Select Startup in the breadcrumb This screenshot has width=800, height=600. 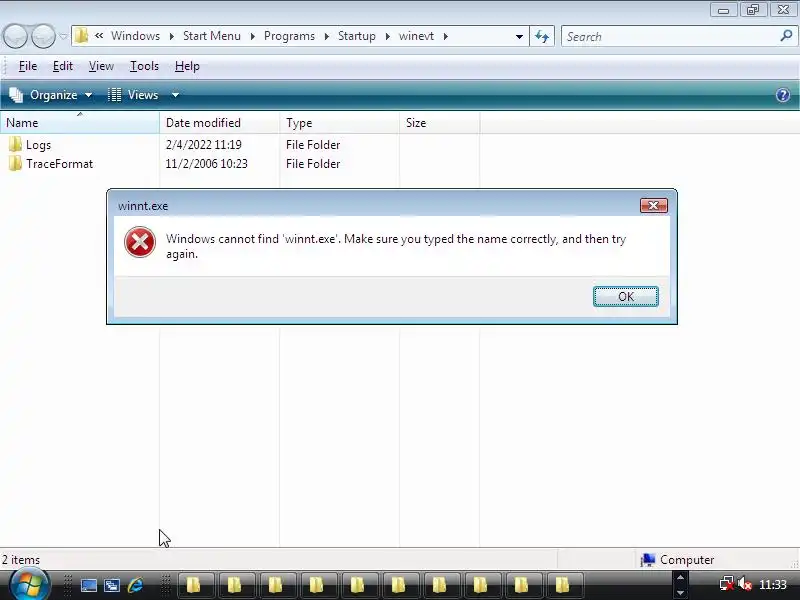coord(357,36)
